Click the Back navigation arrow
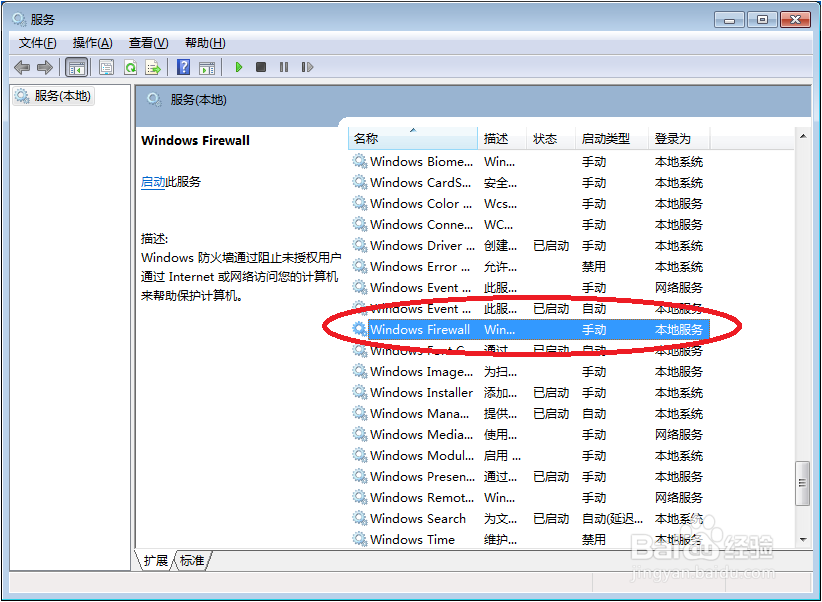Image resolution: width=822 pixels, height=602 pixels. point(23,67)
